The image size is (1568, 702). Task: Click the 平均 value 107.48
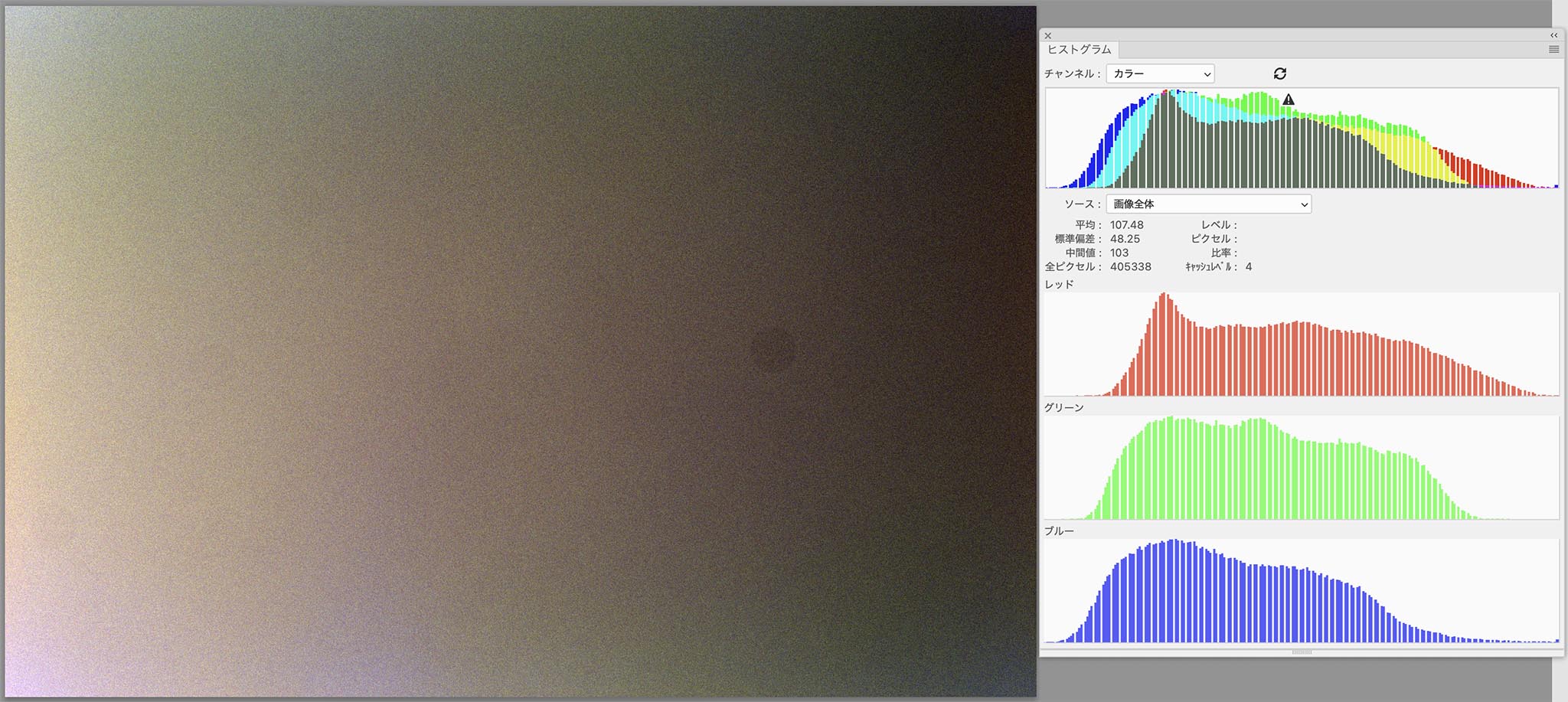pos(1126,225)
